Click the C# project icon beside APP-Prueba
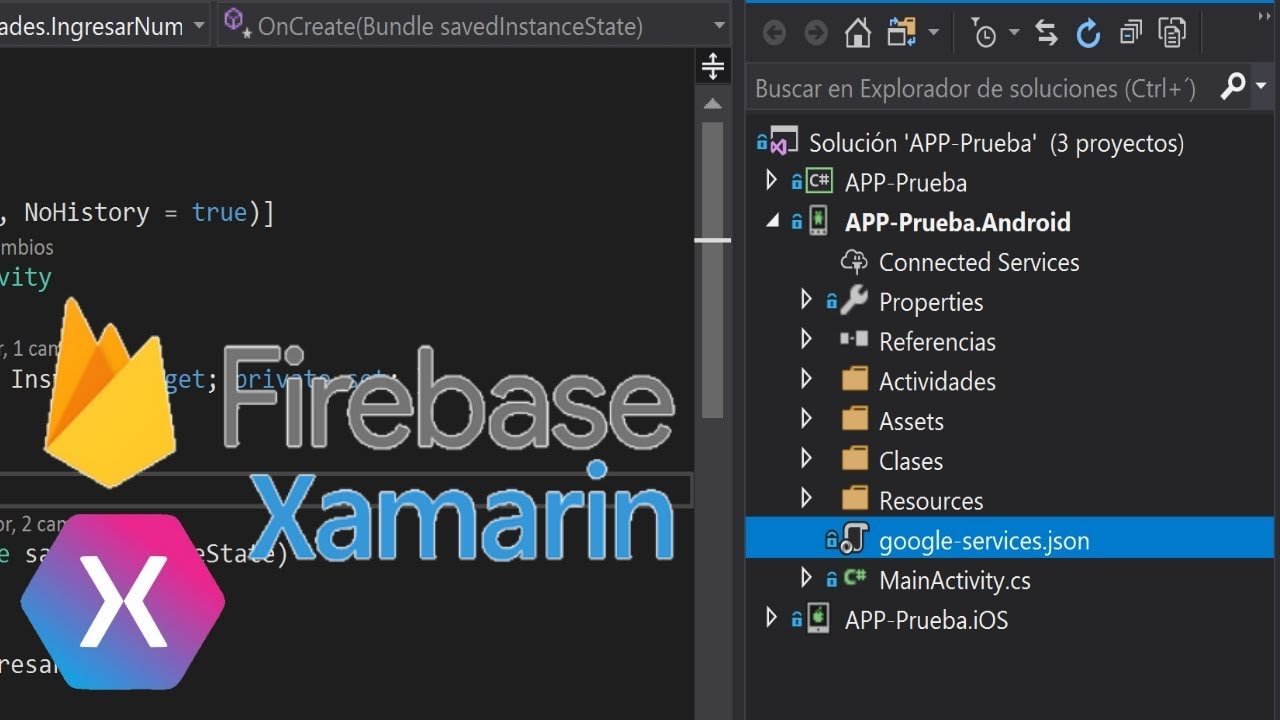 click(818, 182)
